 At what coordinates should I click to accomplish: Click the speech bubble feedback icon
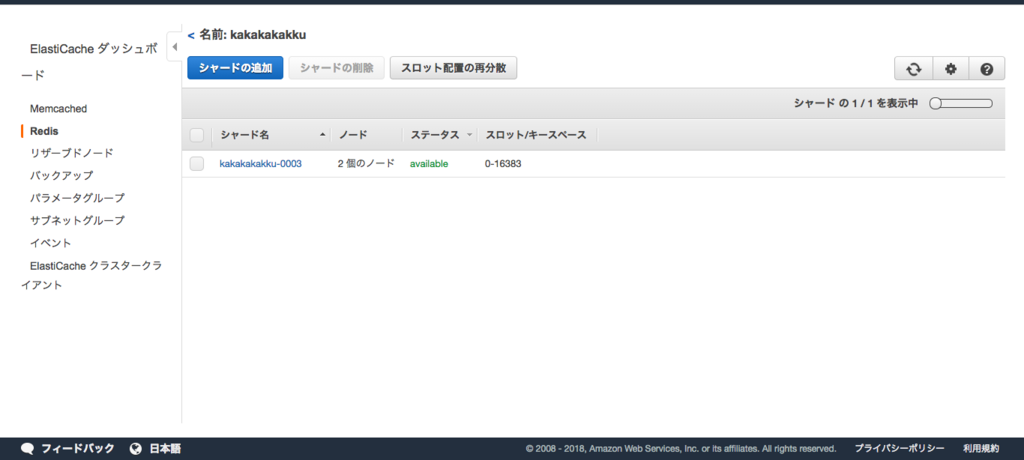point(27,449)
